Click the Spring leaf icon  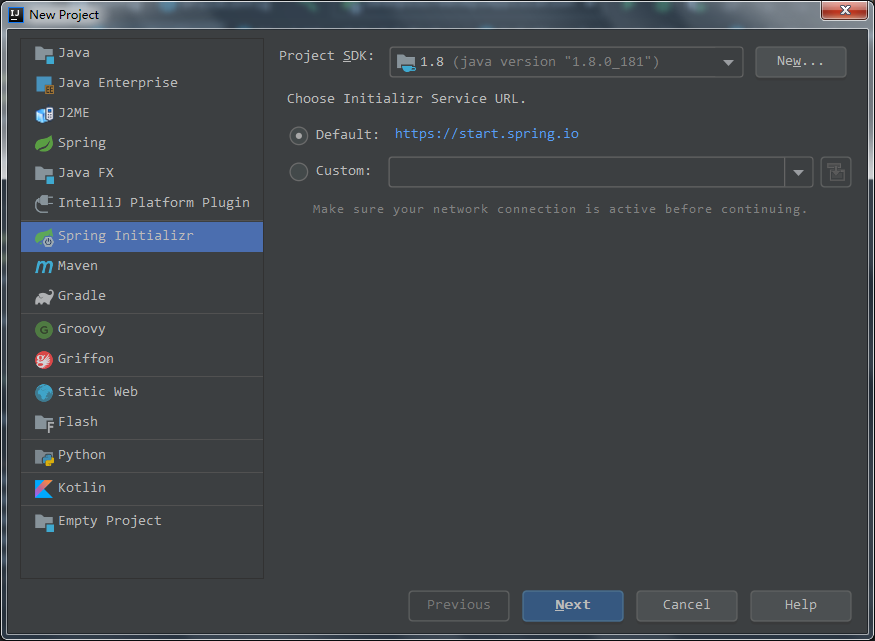tap(44, 143)
